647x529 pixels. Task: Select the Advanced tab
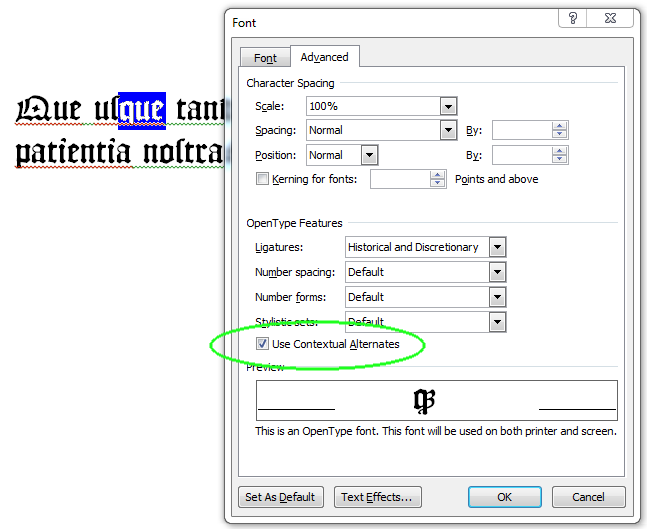324,57
